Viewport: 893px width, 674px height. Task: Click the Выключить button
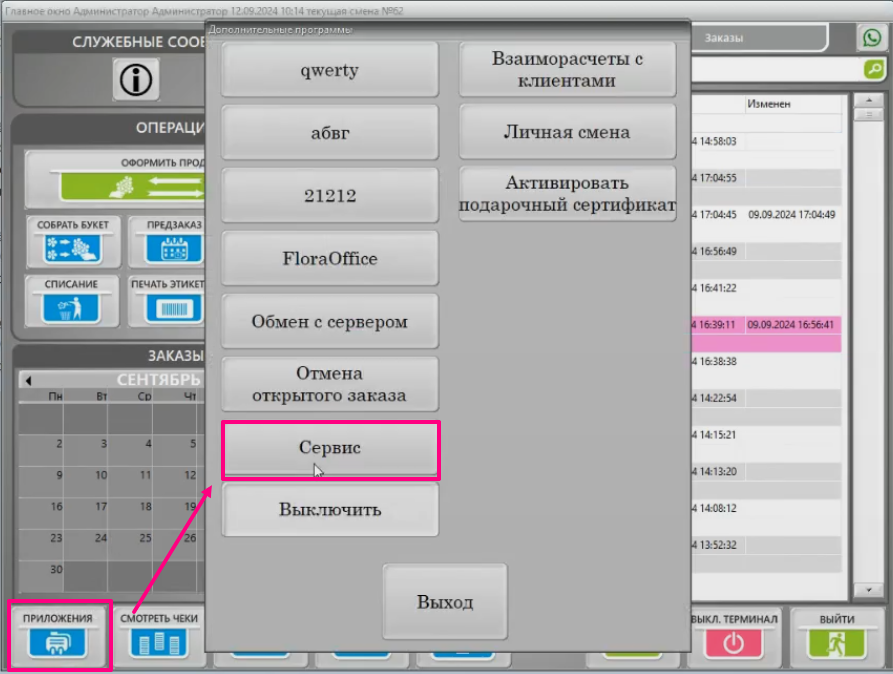coord(330,509)
